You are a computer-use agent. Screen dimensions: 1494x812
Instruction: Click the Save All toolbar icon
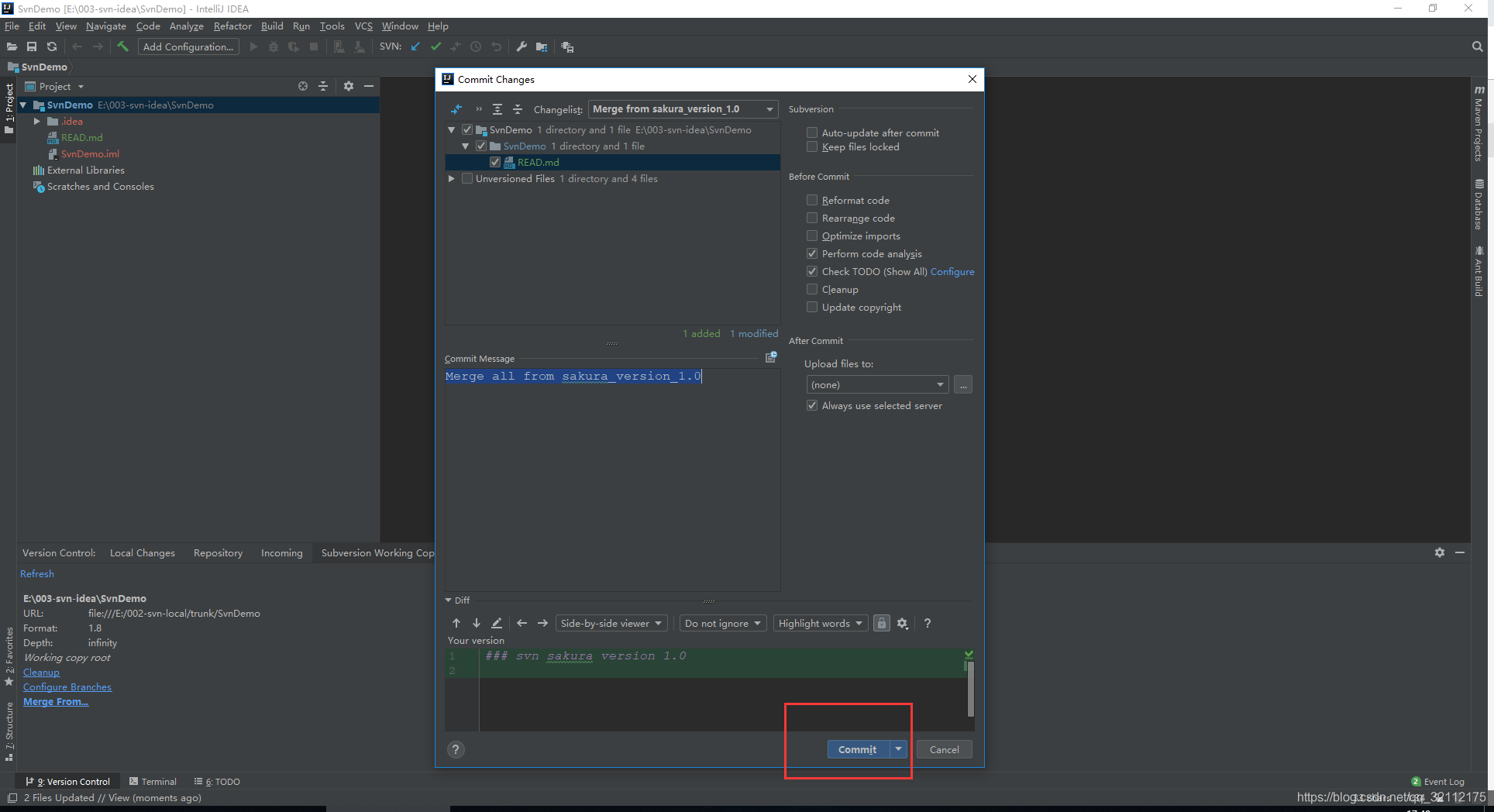tap(32, 46)
